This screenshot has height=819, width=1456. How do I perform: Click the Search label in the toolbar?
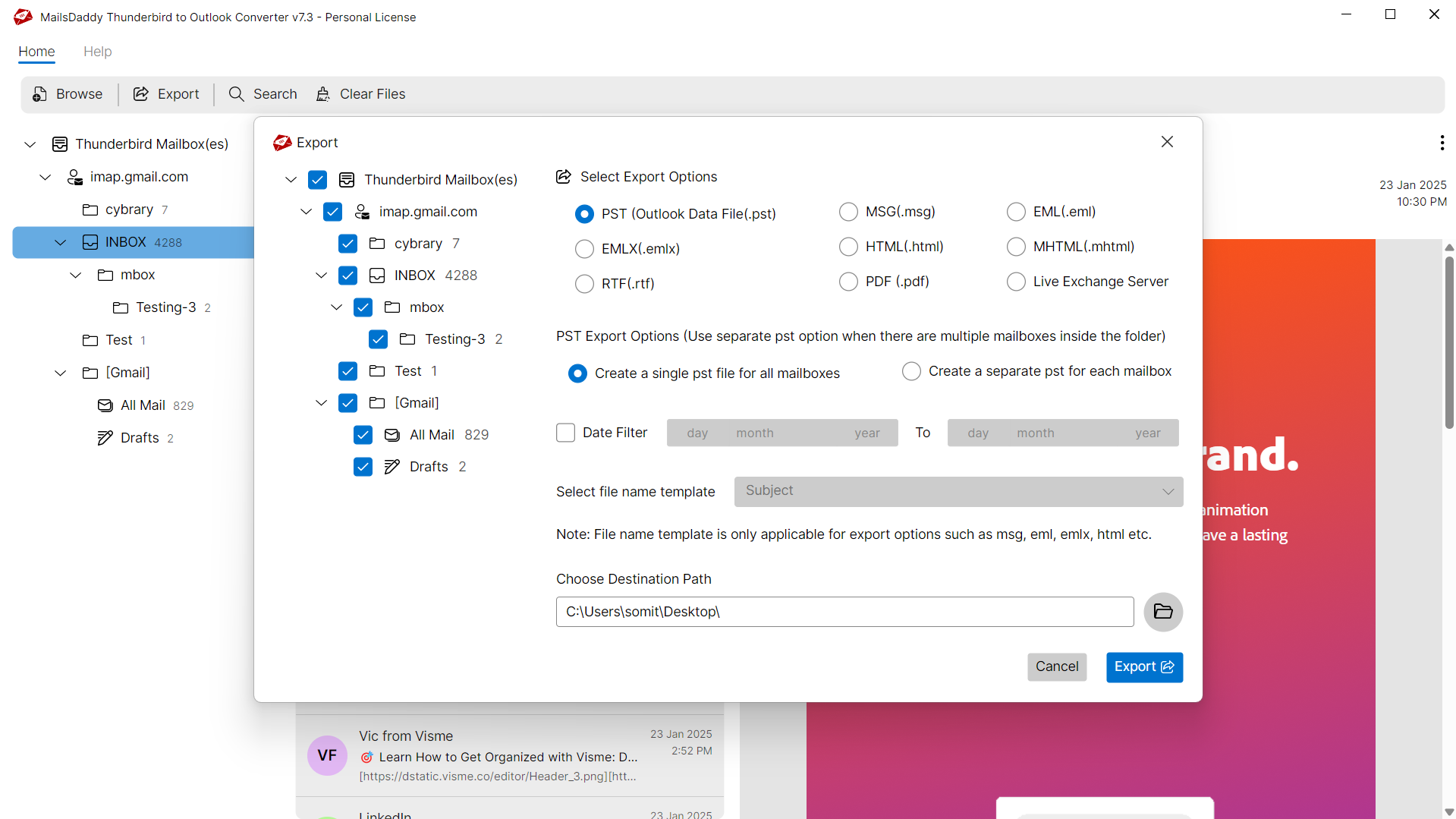pyautogui.click(x=275, y=94)
